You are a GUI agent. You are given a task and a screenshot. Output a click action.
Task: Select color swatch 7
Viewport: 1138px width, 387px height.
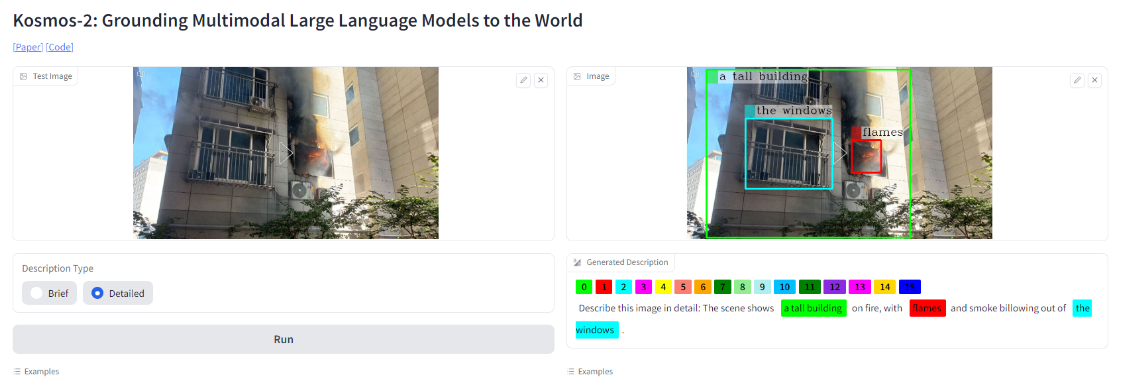pyautogui.click(x=722, y=287)
